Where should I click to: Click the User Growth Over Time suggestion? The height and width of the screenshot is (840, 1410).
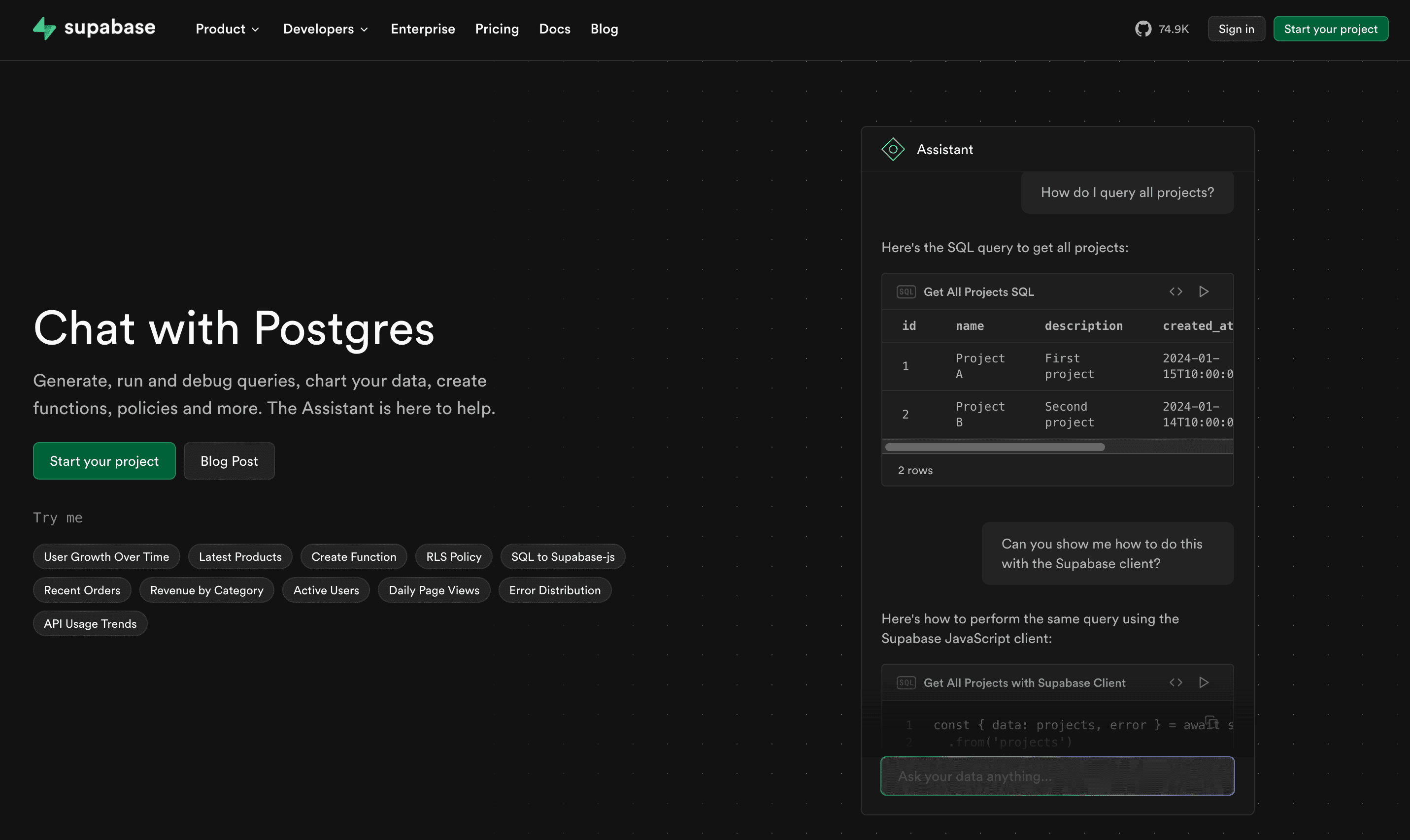[x=106, y=556]
